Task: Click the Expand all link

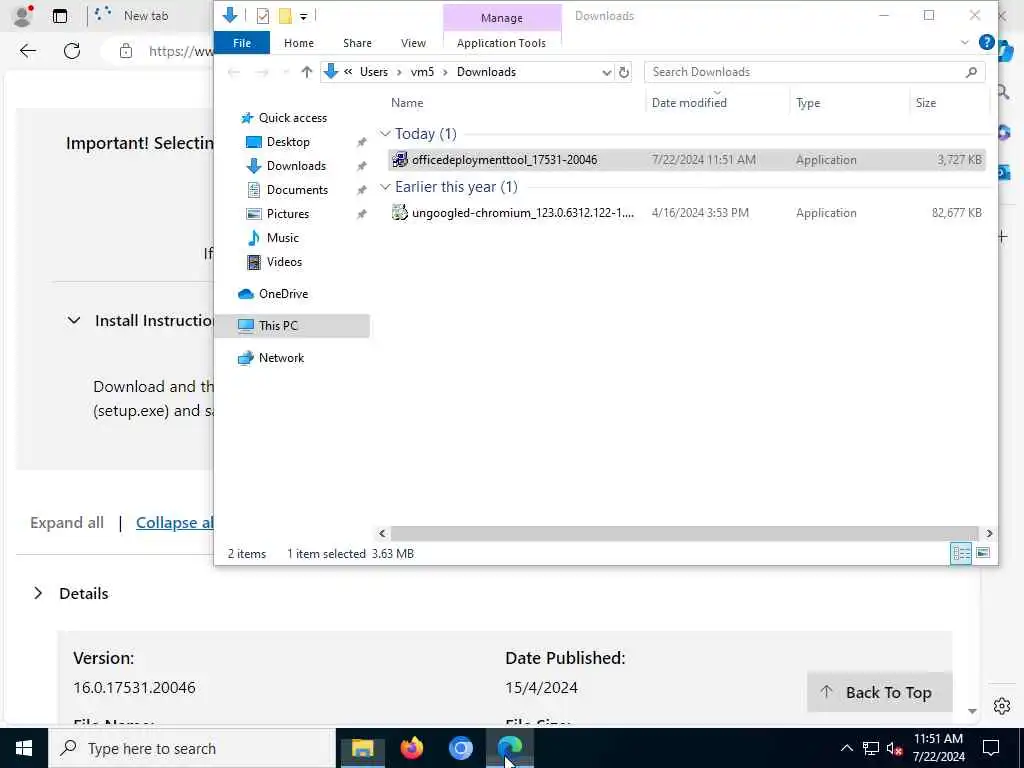Action: click(67, 523)
